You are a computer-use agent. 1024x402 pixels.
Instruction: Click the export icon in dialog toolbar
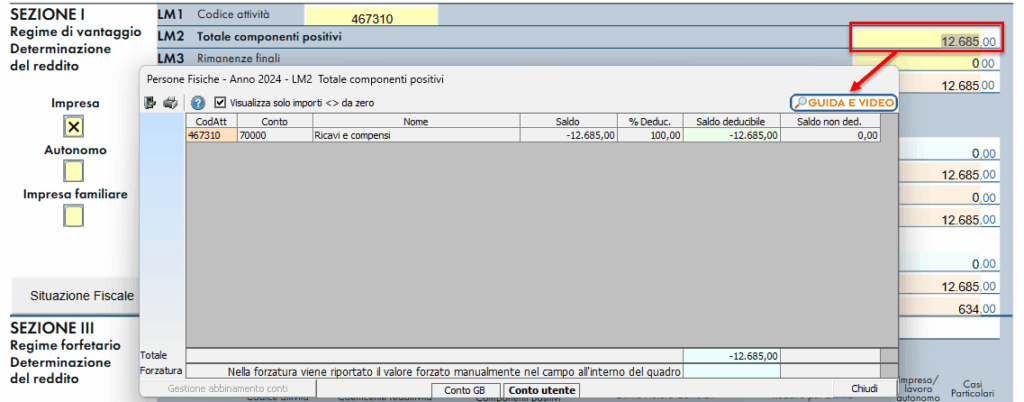tap(151, 102)
